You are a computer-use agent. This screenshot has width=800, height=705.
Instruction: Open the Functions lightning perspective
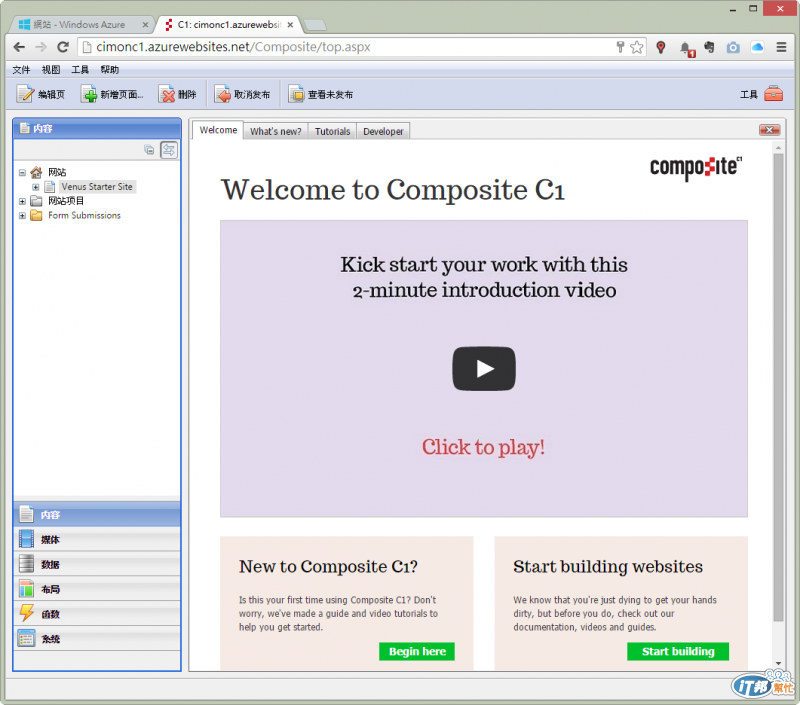[x=97, y=614]
